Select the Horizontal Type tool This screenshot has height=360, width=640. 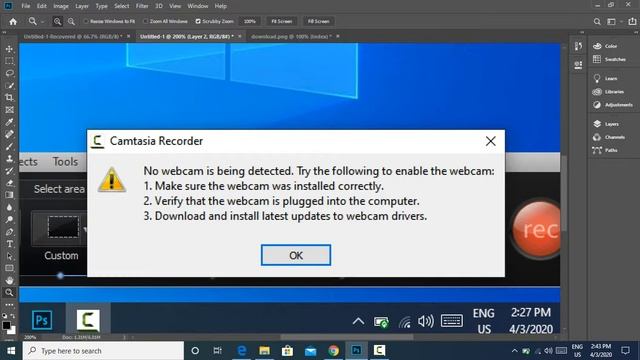9,244
